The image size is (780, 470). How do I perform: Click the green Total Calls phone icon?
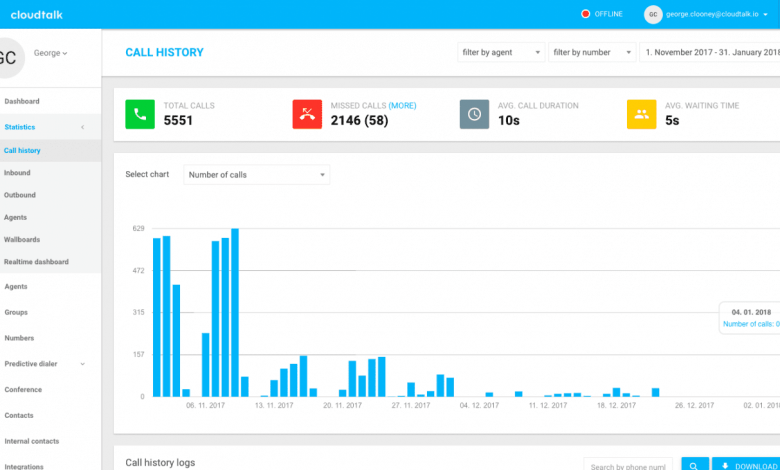(x=139, y=114)
